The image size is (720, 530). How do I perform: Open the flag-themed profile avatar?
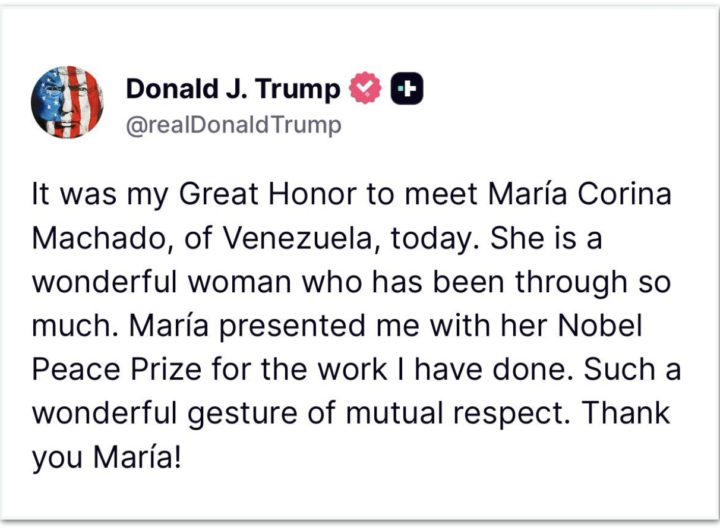[67, 101]
